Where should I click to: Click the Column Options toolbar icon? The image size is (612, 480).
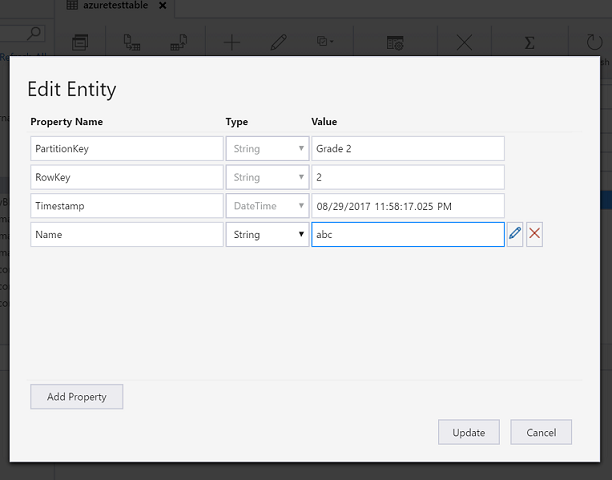[395, 43]
